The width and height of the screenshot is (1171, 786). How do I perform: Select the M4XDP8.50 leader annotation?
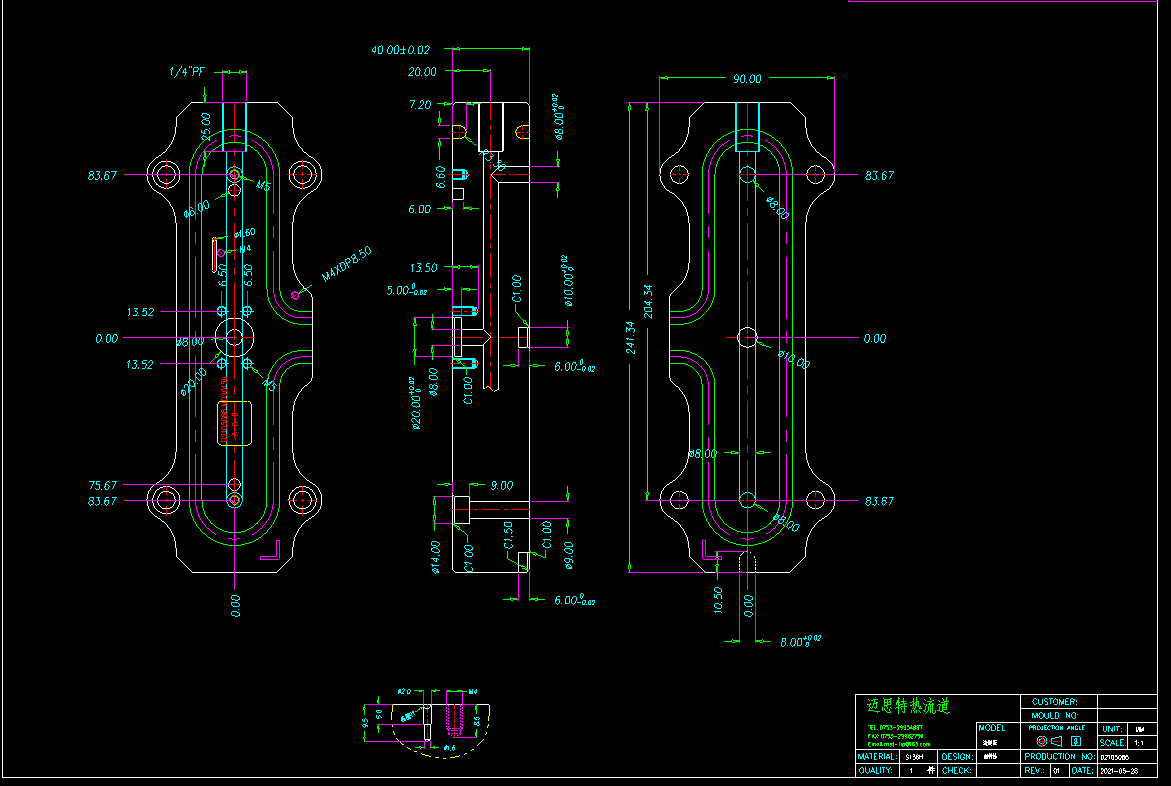346,265
